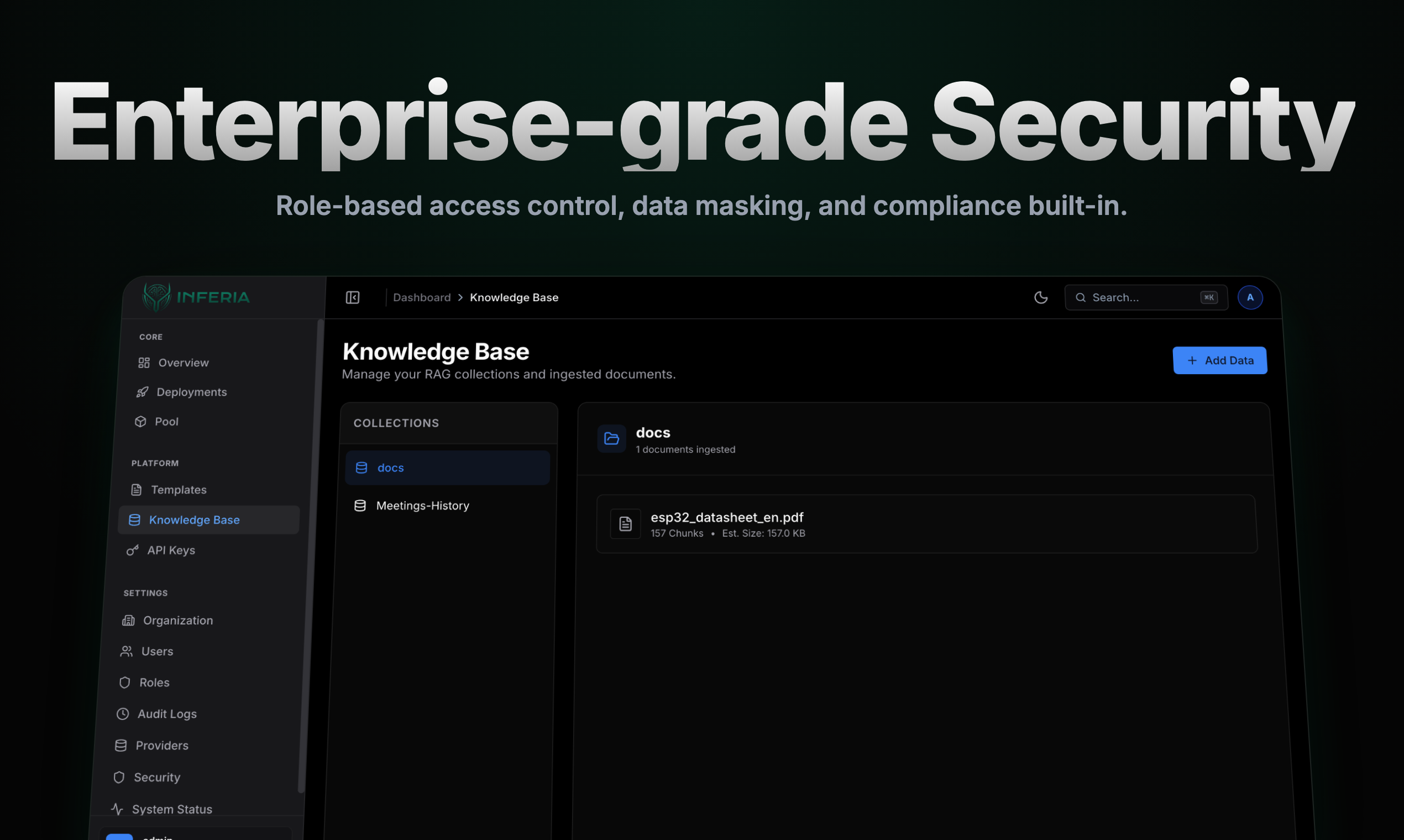Screen dimensions: 1404x840
Task: Click the Audit Logs clock icon
Action: 122,714
